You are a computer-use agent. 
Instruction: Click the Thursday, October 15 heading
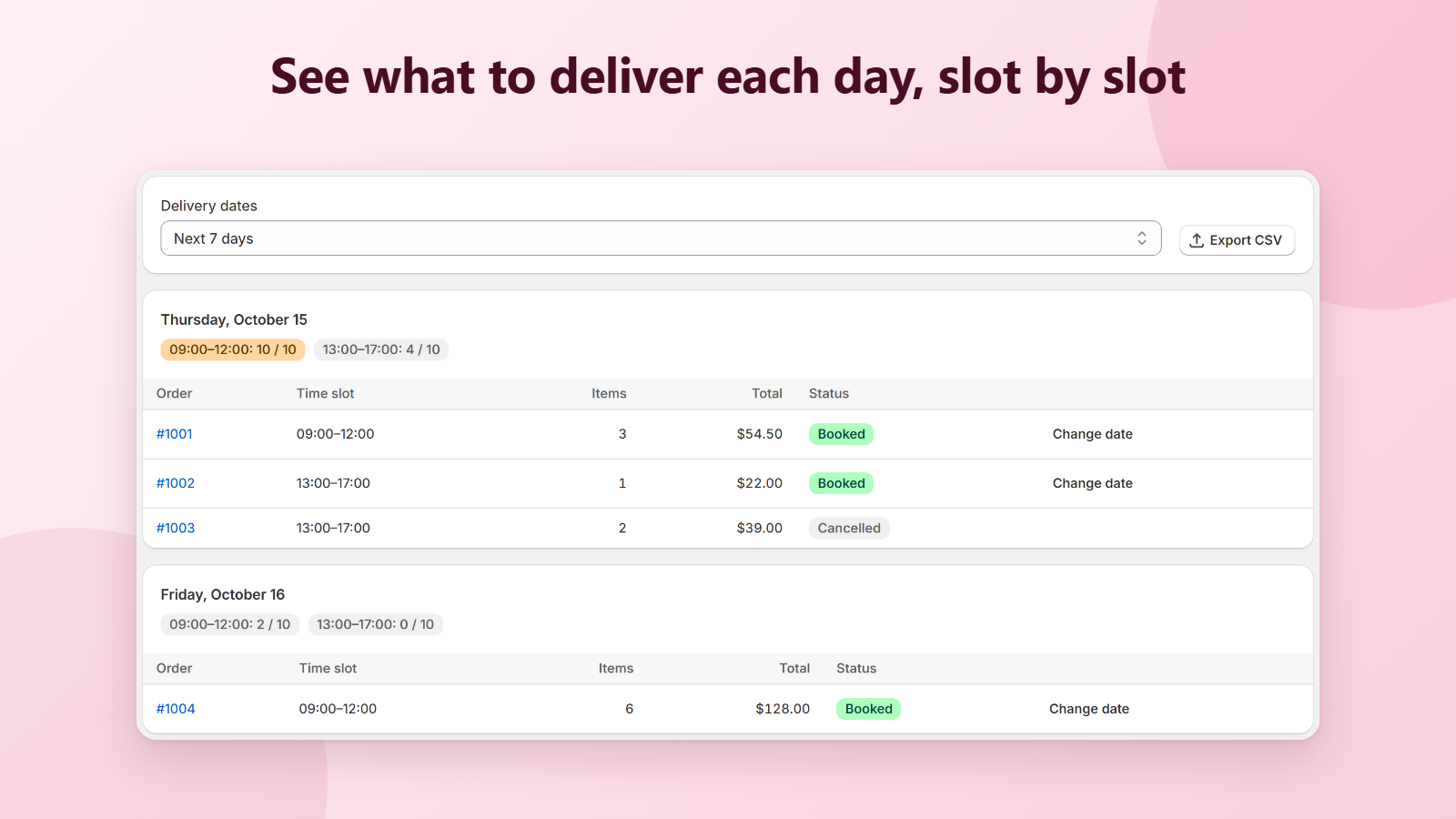click(234, 319)
